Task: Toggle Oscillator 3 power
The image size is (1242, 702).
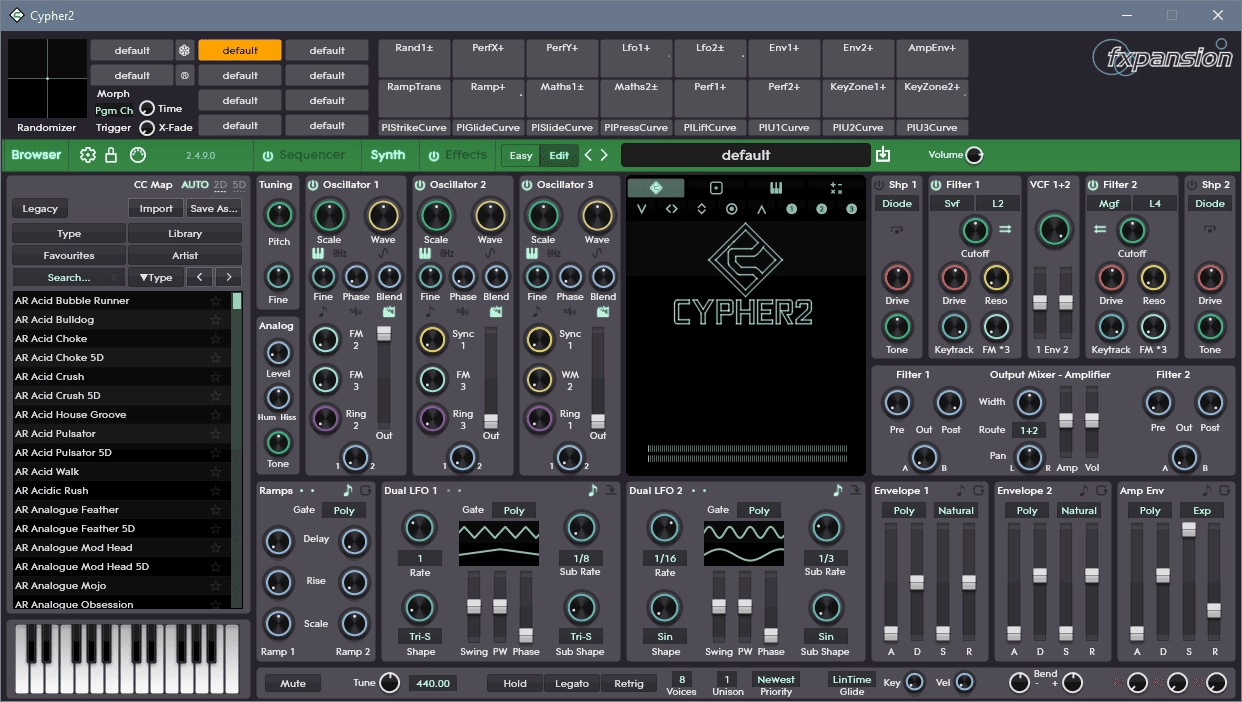Action: pyautogui.click(x=526, y=185)
